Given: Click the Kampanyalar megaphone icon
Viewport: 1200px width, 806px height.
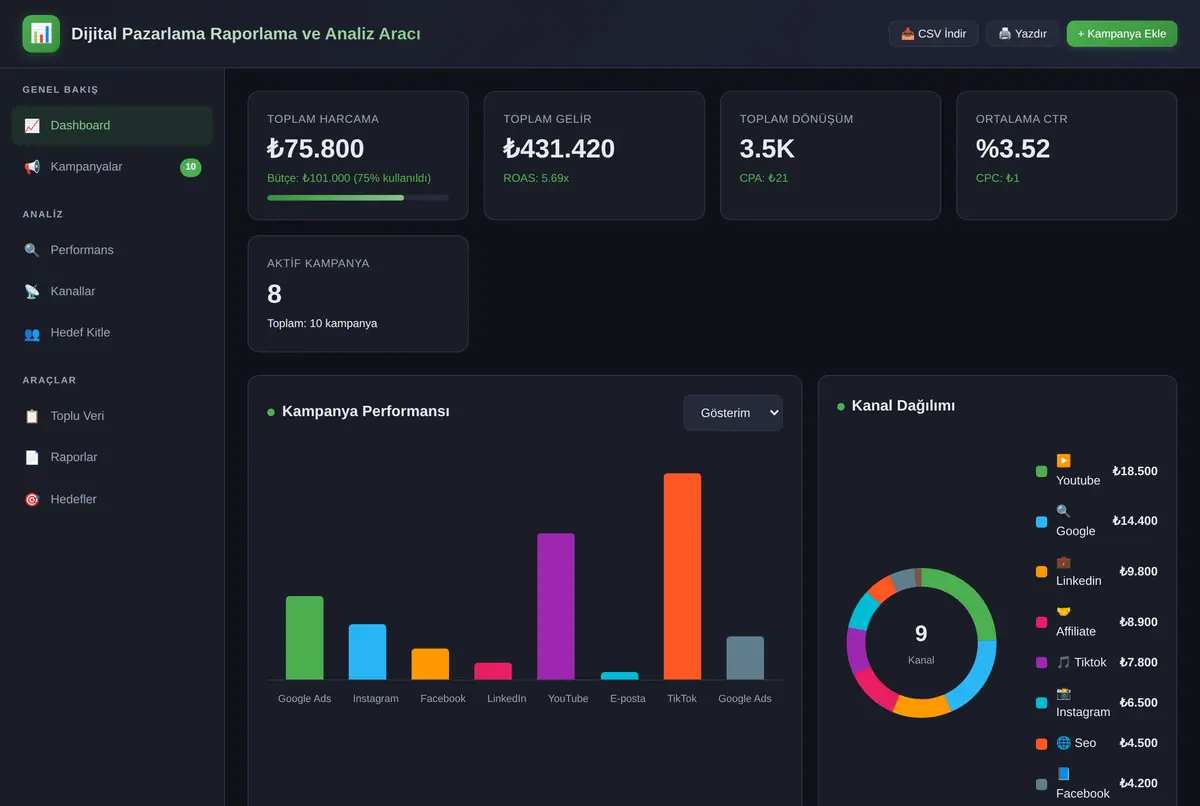Looking at the screenshot, I should tap(32, 167).
